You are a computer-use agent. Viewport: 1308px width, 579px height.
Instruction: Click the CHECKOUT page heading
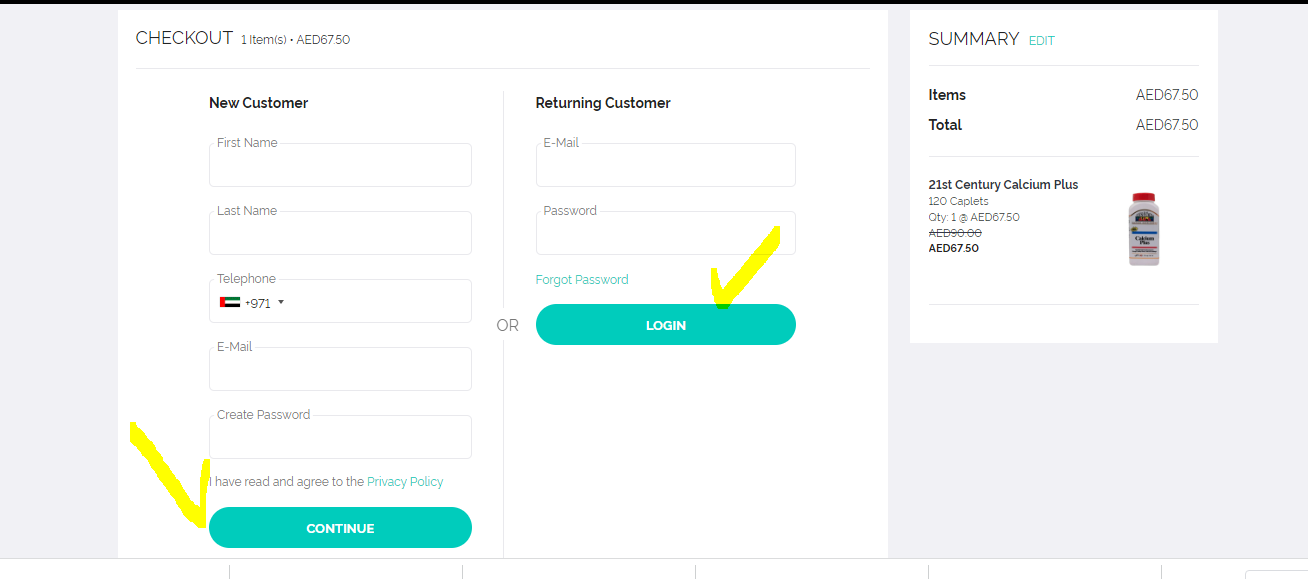pos(184,38)
